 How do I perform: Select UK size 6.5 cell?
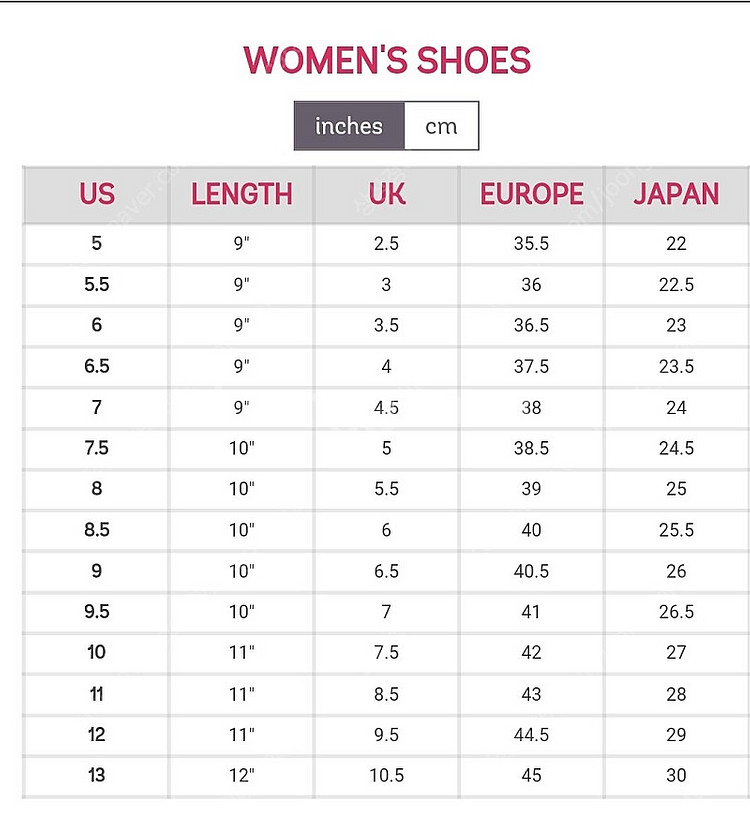point(387,571)
